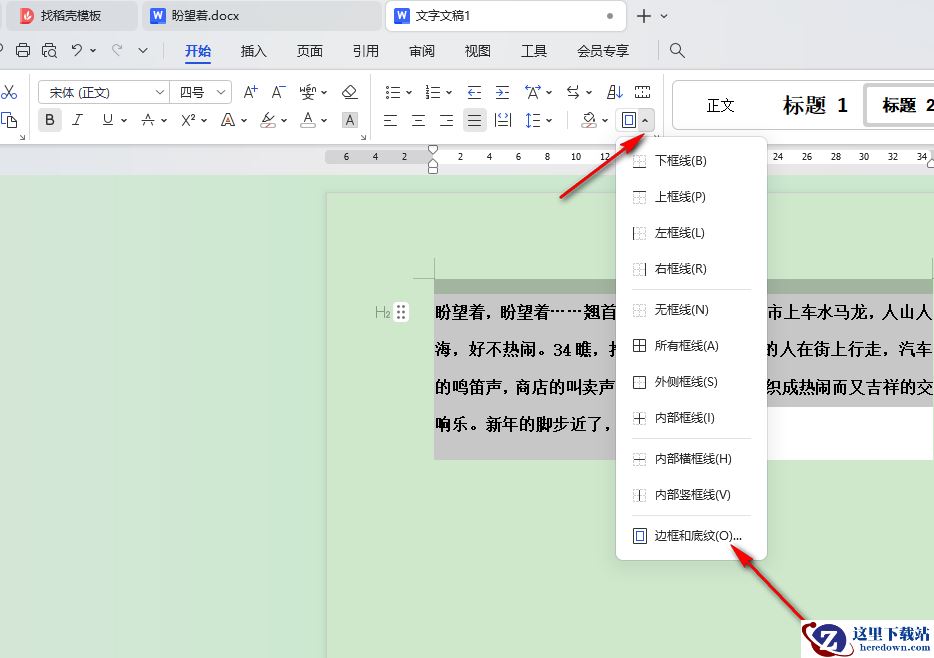Click selected text 盼望着,盼望着
Viewport: 934px width, 658px height.
(x=492, y=311)
